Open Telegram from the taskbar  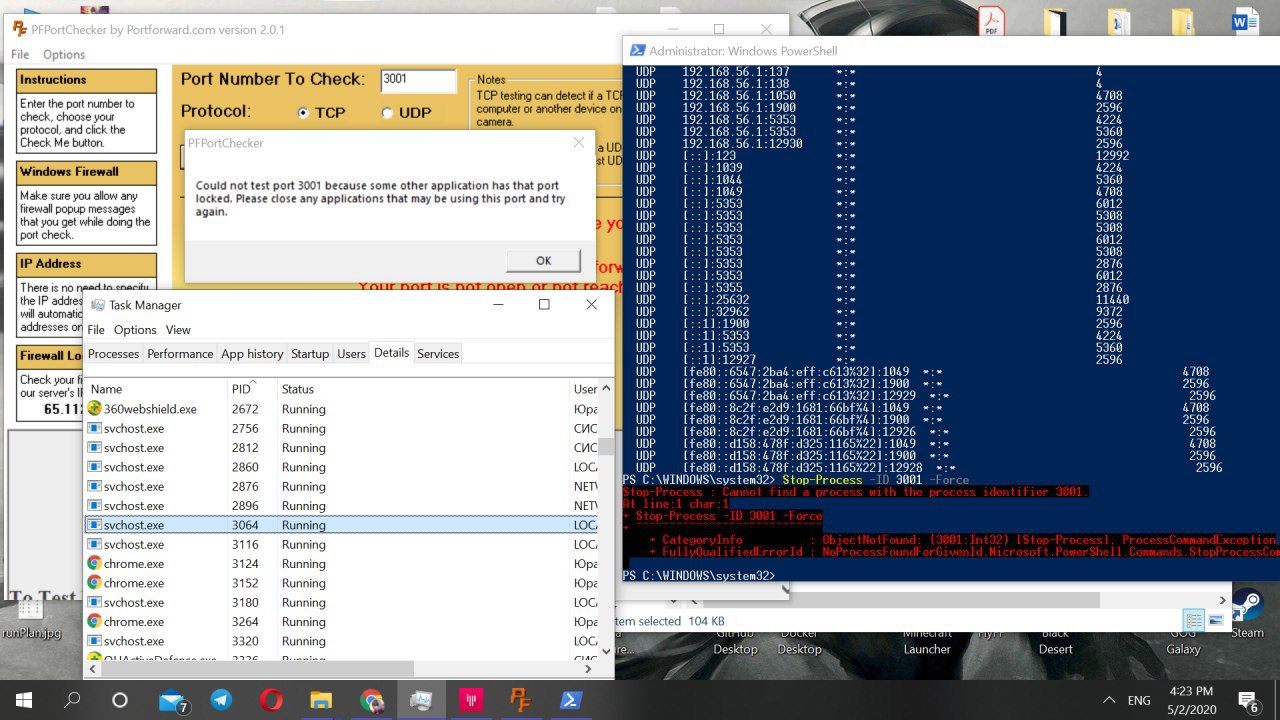(x=221, y=700)
